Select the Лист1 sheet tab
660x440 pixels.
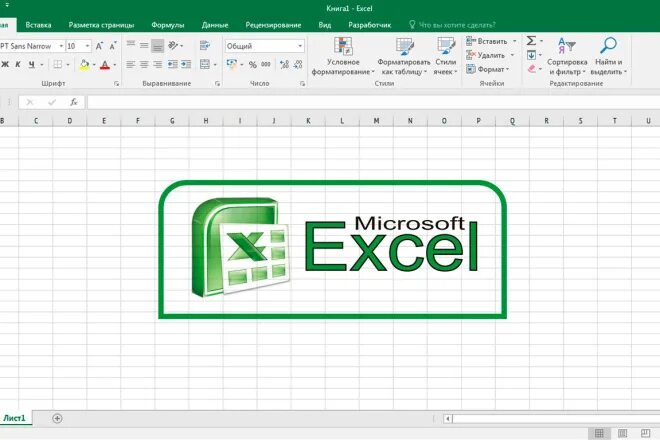[14, 418]
